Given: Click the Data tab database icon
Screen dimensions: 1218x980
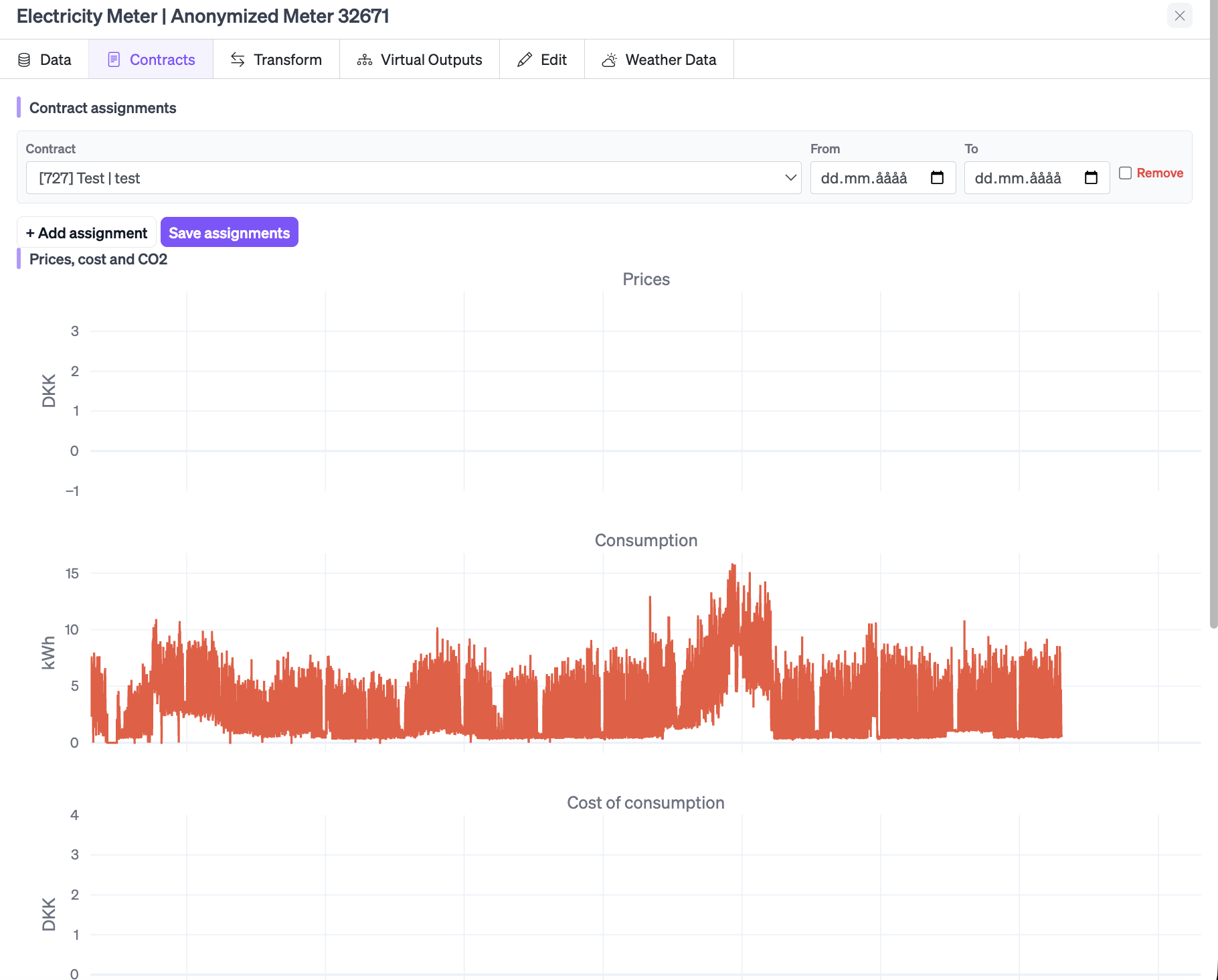Looking at the screenshot, I should coord(24,60).
